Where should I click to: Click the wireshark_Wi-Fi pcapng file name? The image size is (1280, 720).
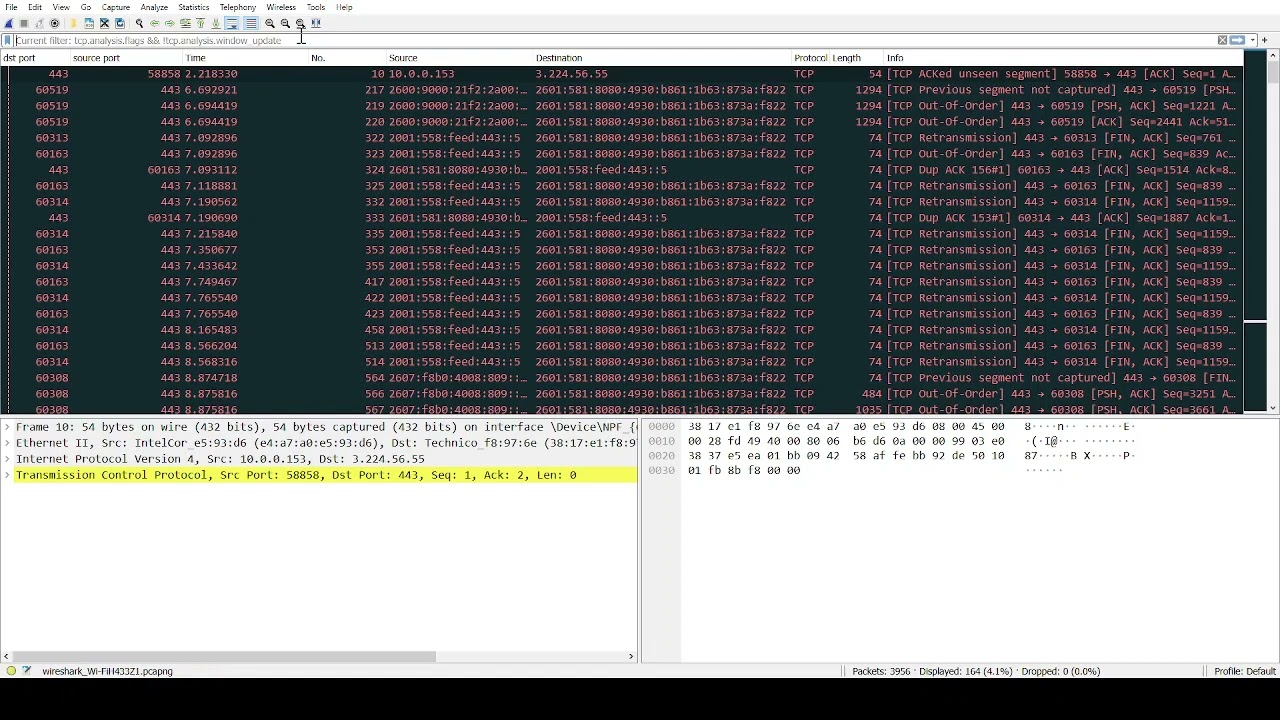[107, 671]
